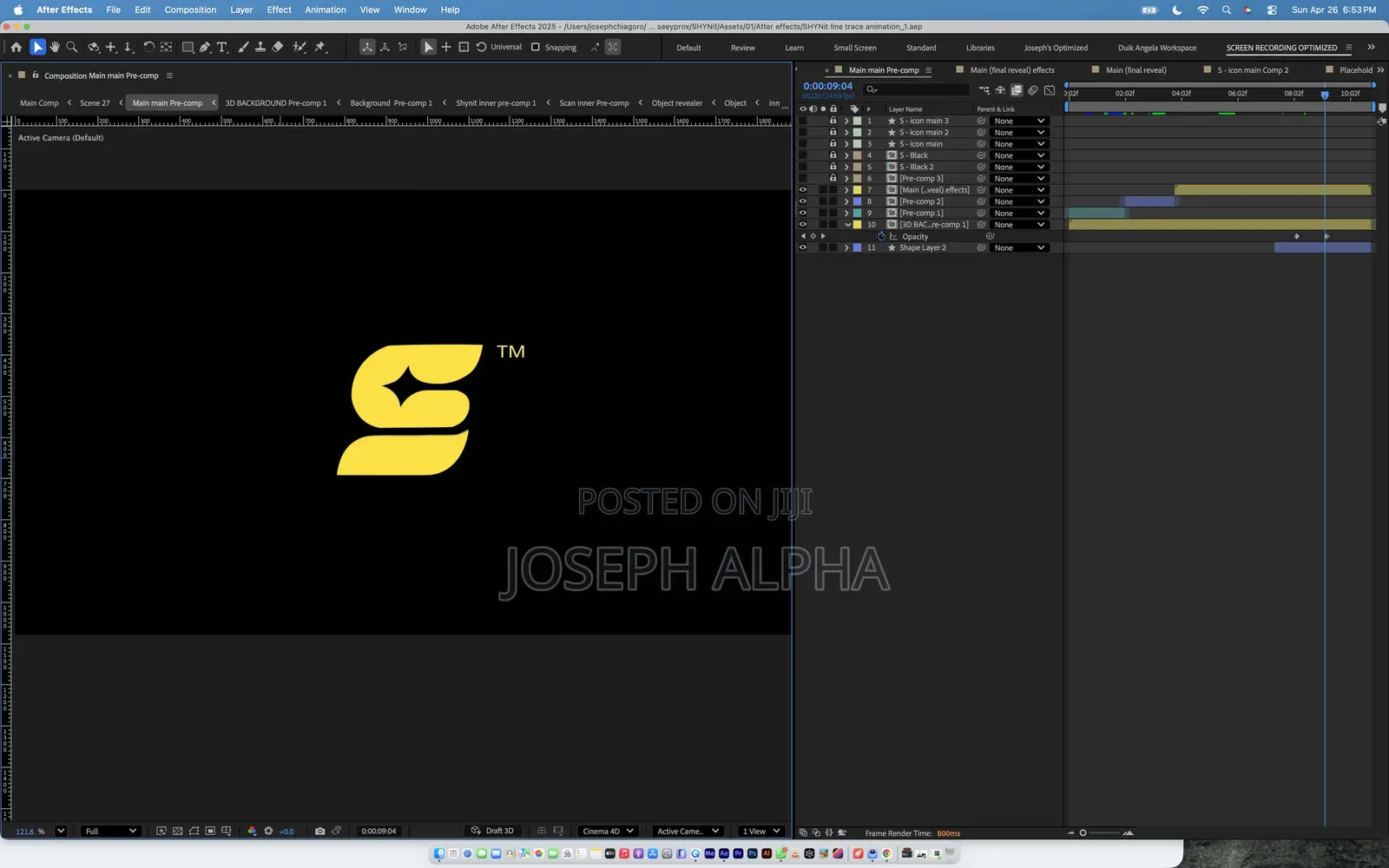Hide Shape Layer 2 with eye icon
Viewport: 1389px width, 868px height.
point(802,247)
